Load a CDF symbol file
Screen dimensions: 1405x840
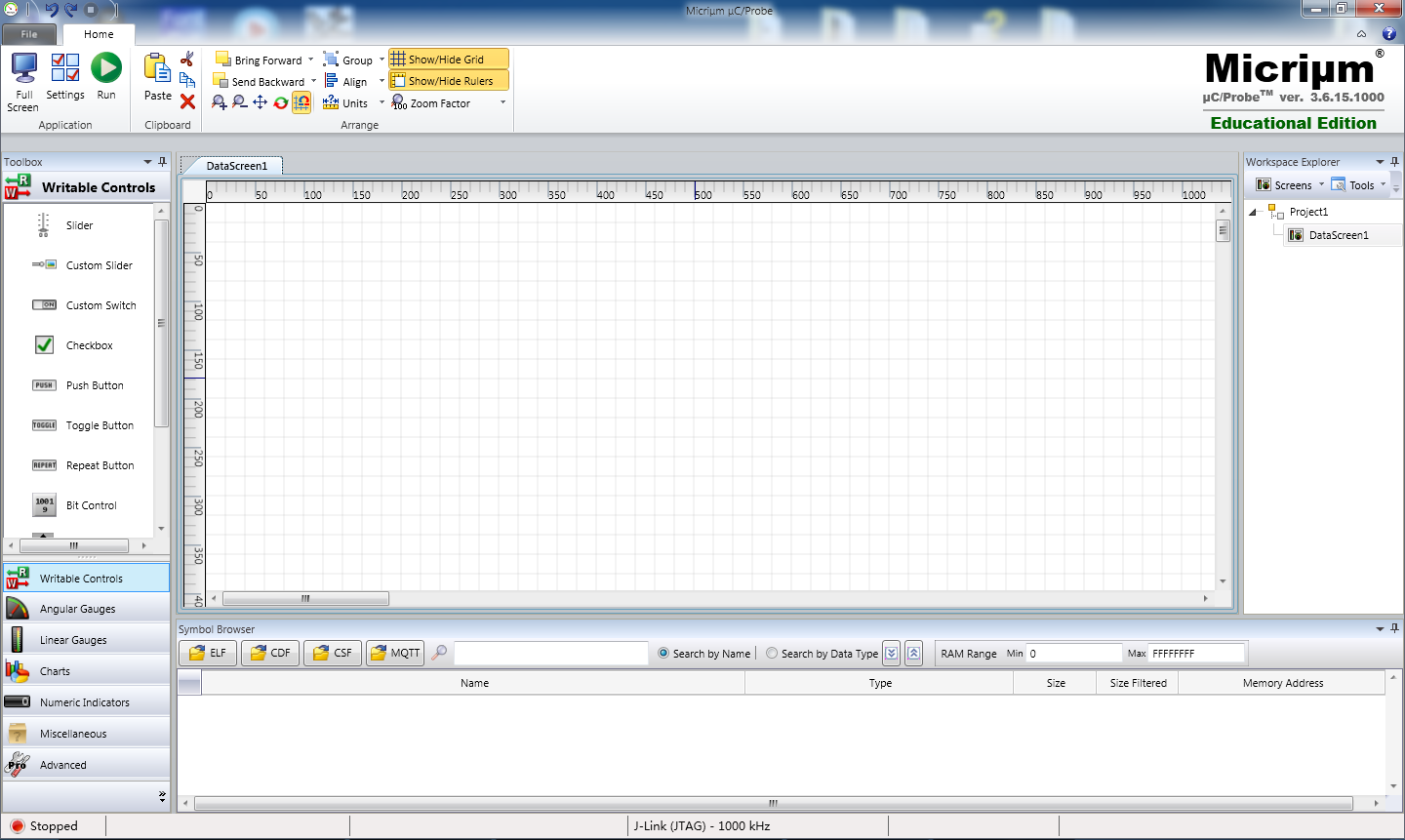pos(270,653)
